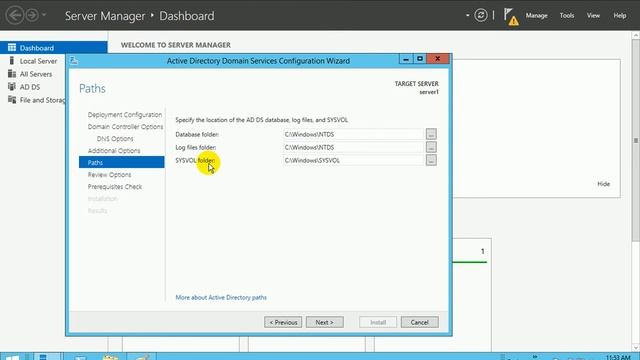This screenshot has width=640, height=360.
Task: Go to Prerequisites Check wizard step
Action: coord(115,187)
